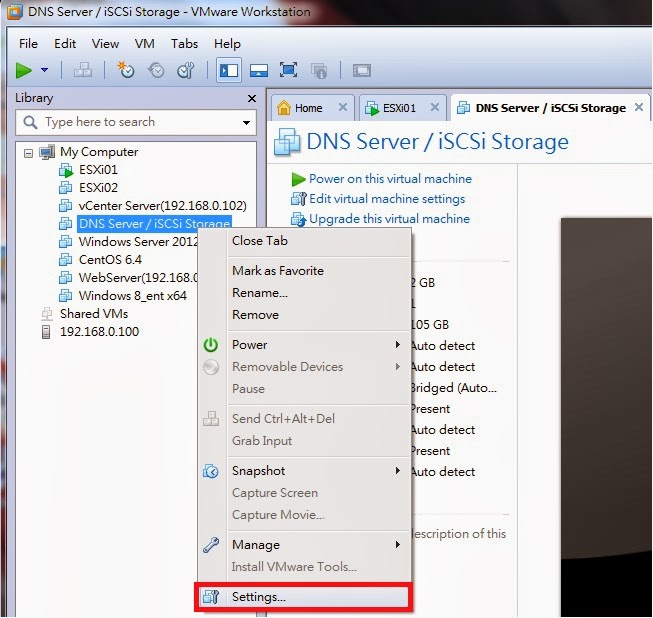Toggle the thumbnail bar toolbar icon
653x618 pixels.
click(259, 70)
